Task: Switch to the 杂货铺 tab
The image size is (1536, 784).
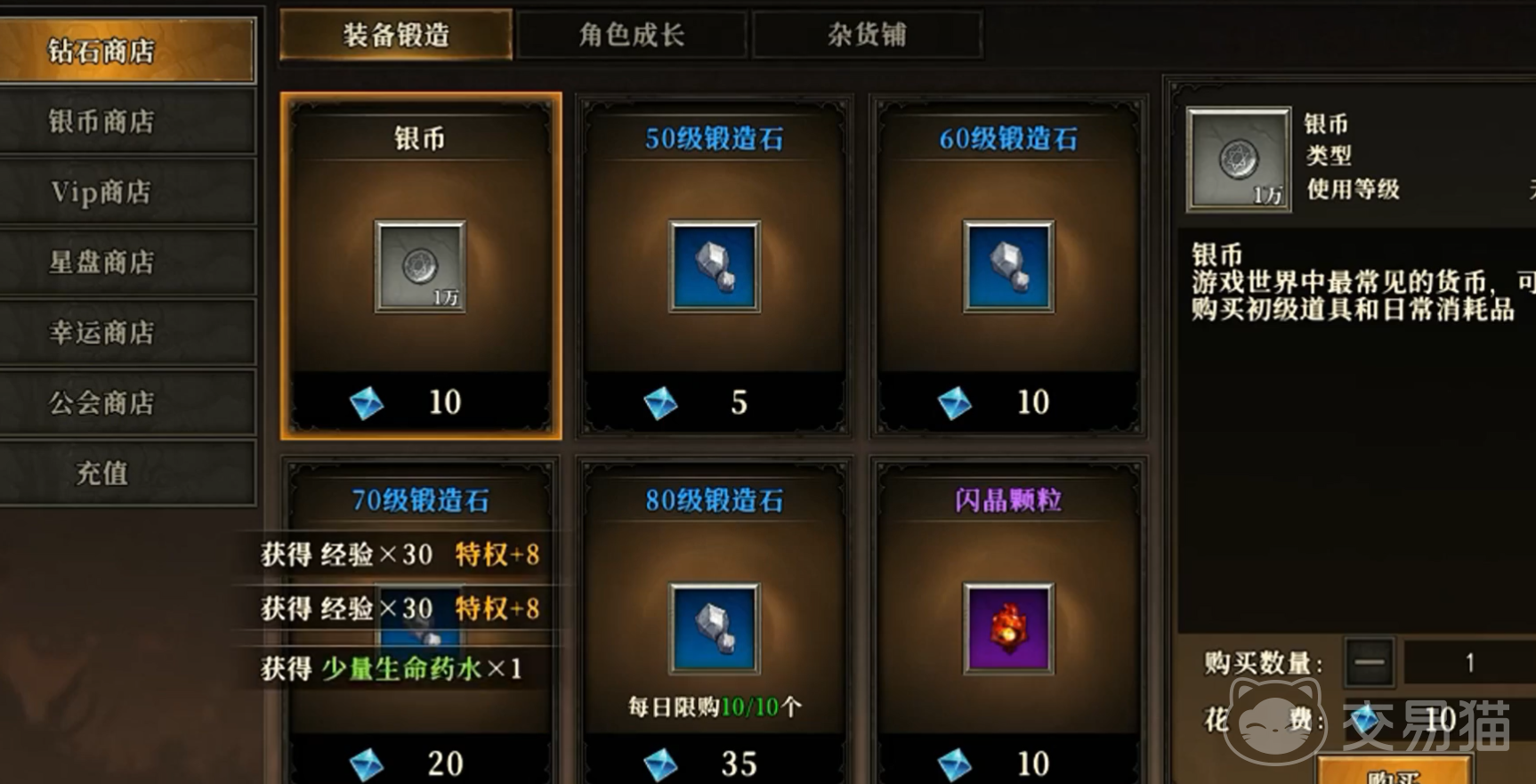Action: click(x=868, y=35)
